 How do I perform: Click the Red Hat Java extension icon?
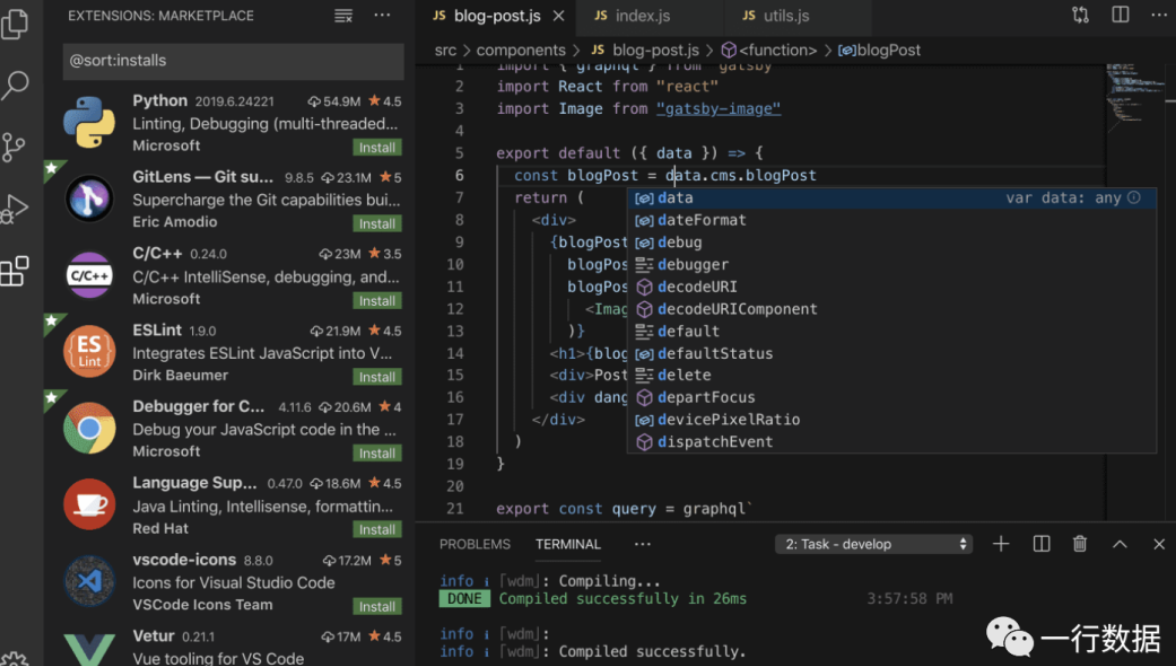coord(89,505)
